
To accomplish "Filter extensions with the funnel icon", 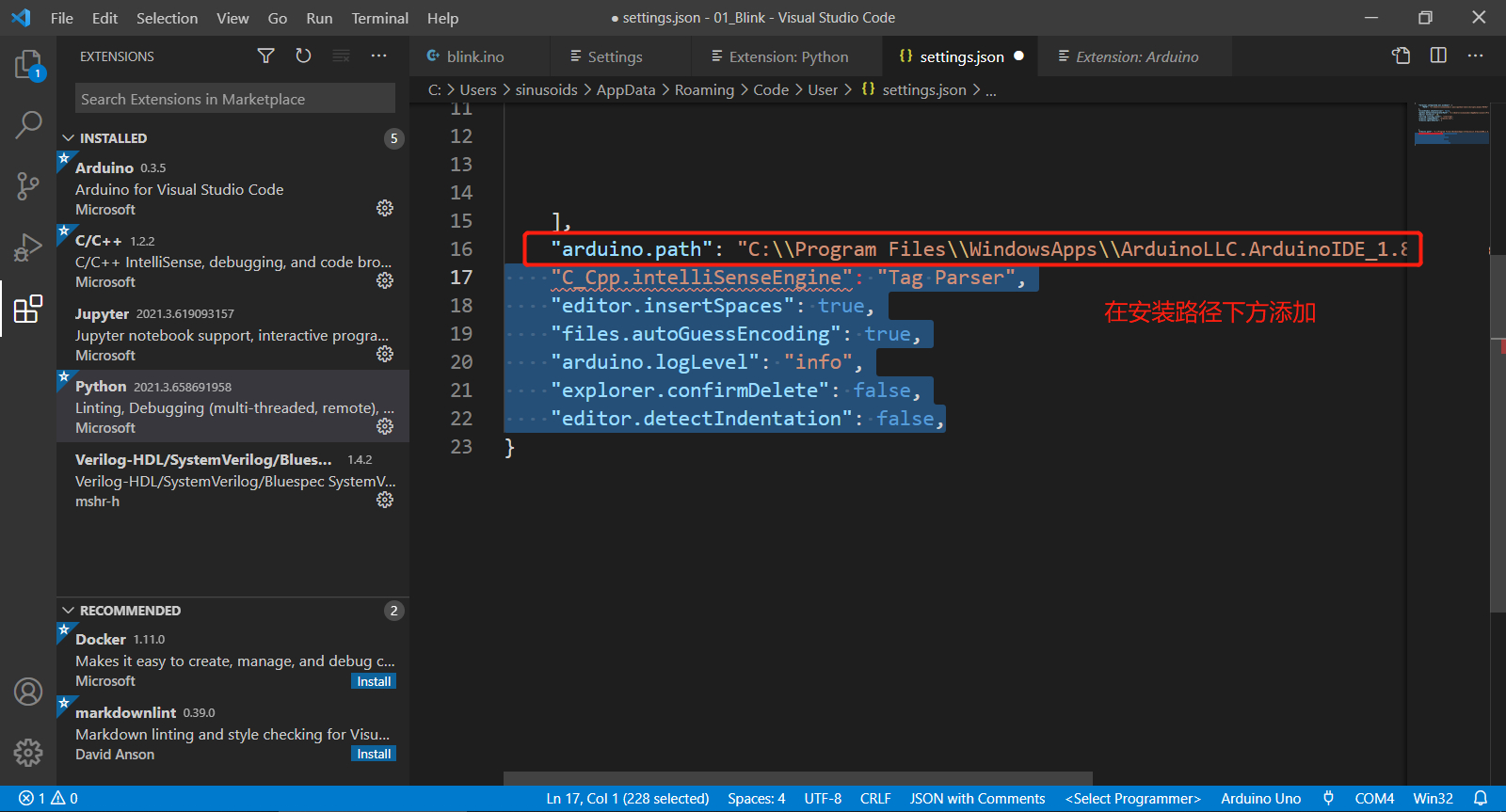I will coord(266,56).
